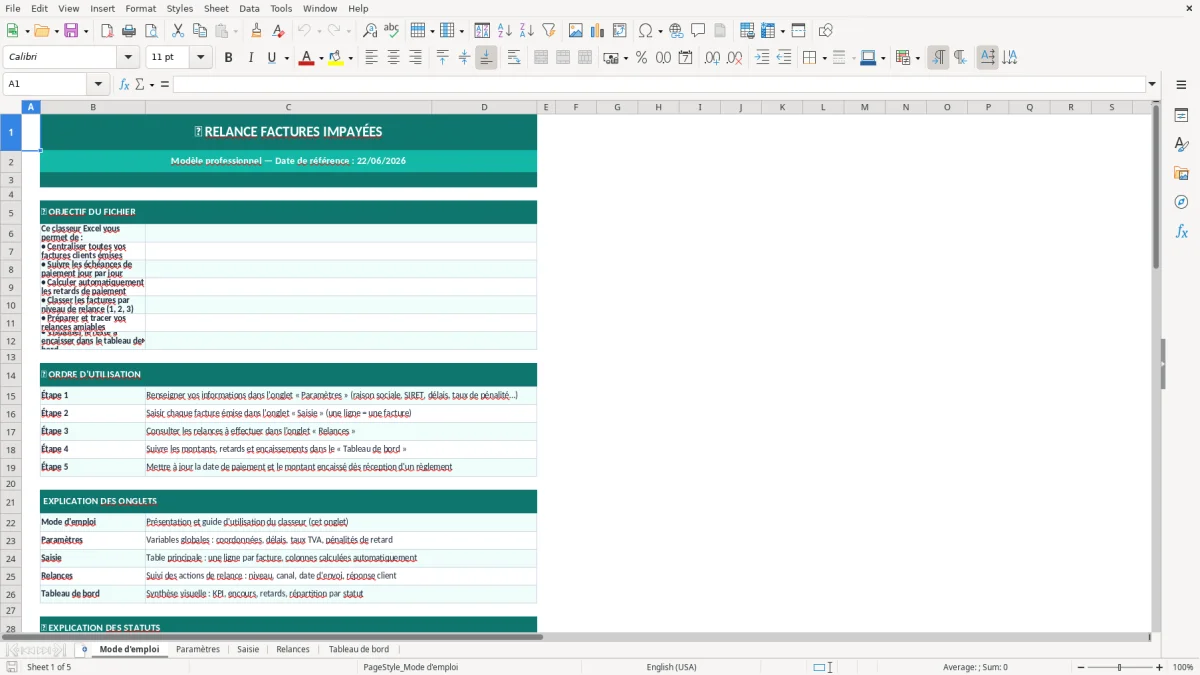Toggle left-to-right text direction

(938, 58)
